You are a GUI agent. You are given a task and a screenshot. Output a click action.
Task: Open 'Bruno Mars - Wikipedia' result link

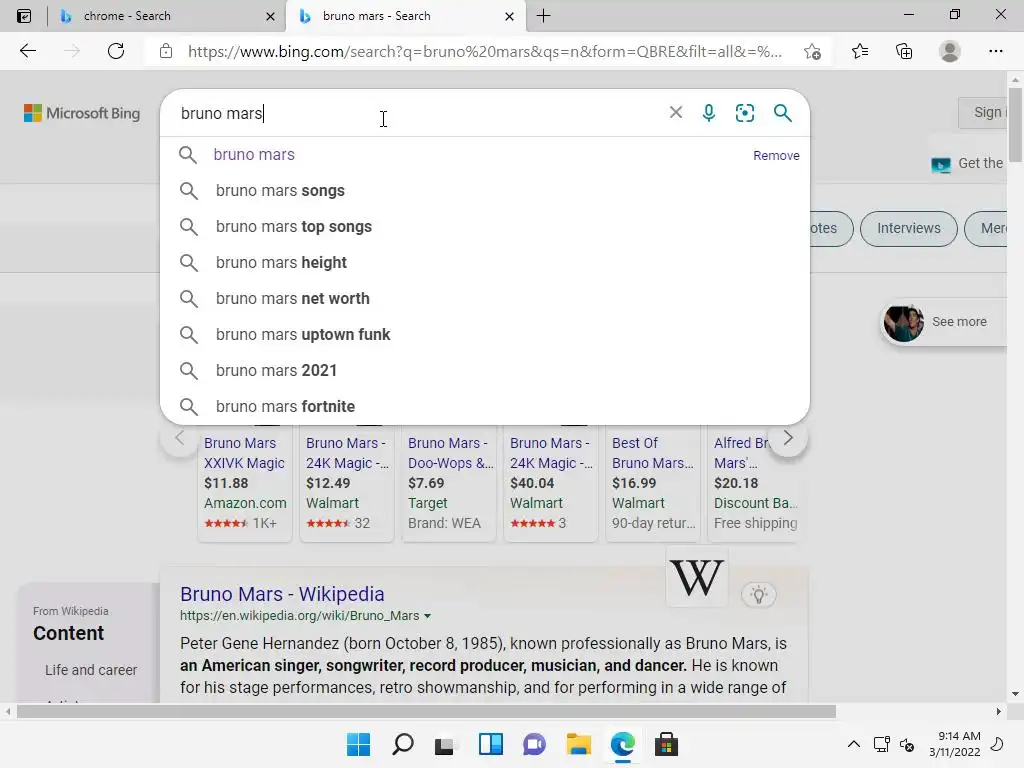282,594
